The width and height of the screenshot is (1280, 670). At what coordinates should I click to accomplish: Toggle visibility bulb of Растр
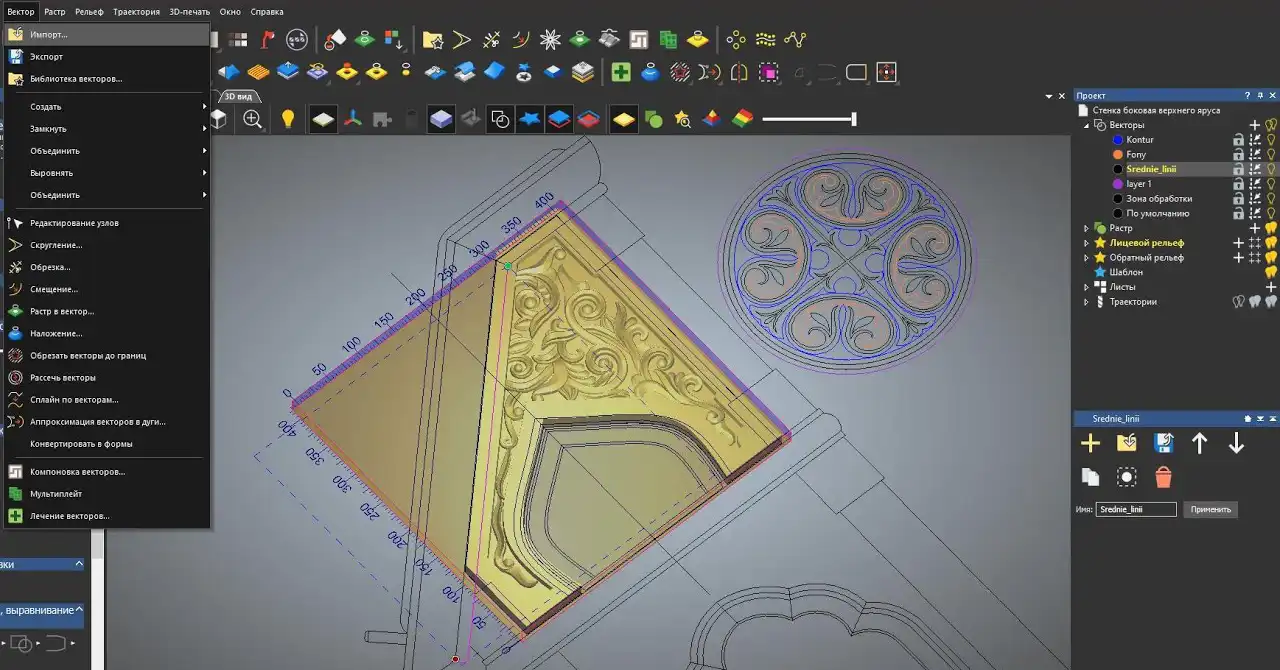pyautogui.click(x=1272, y=228)
